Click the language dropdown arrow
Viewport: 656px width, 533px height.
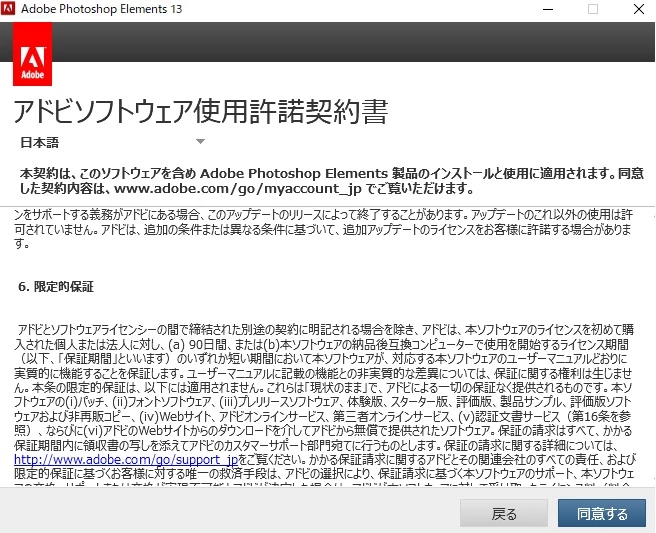tap(200, 141)
